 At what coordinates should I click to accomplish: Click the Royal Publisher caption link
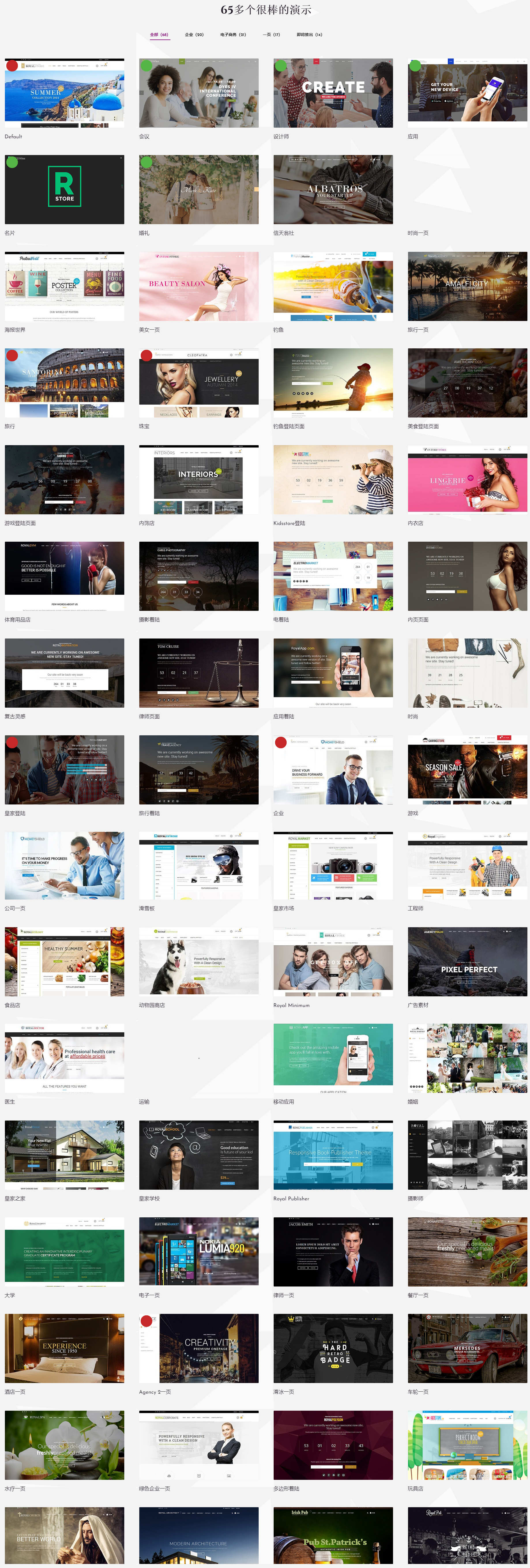click(291, 1199)
